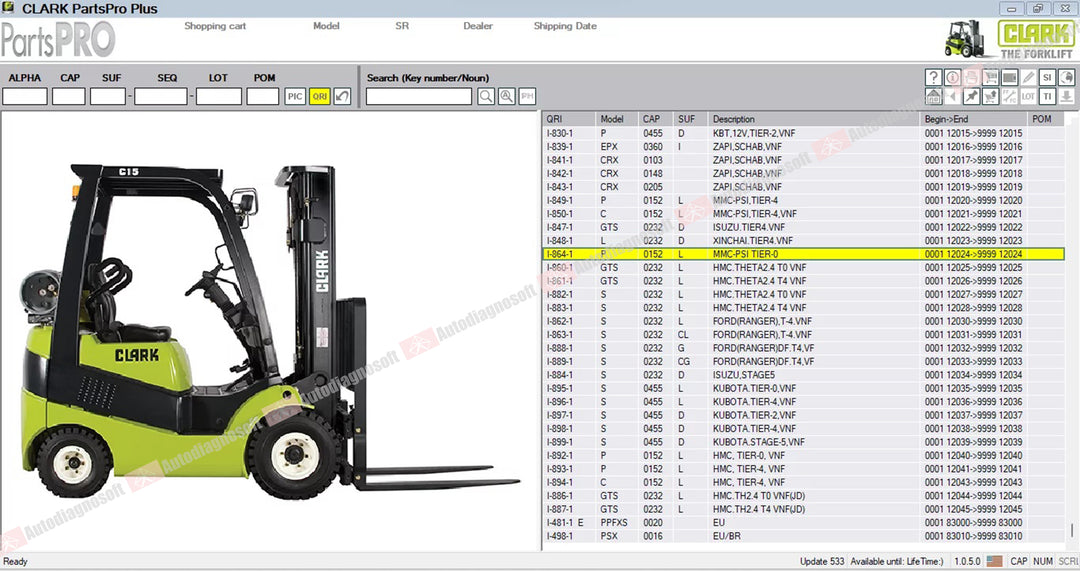Click the PH button next to search

coord(527,96)
